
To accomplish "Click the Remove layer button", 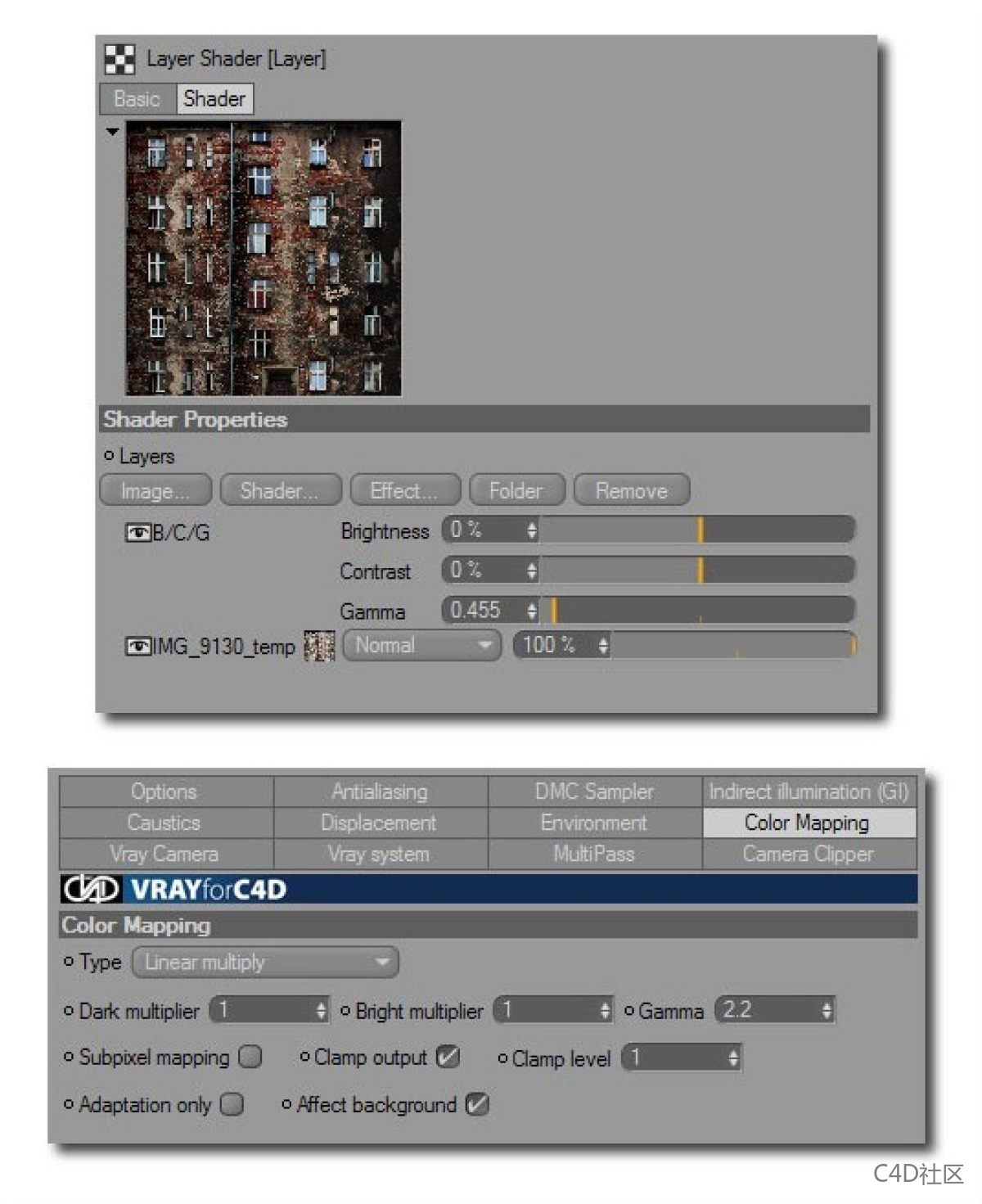I will click(x=631, y=490).
